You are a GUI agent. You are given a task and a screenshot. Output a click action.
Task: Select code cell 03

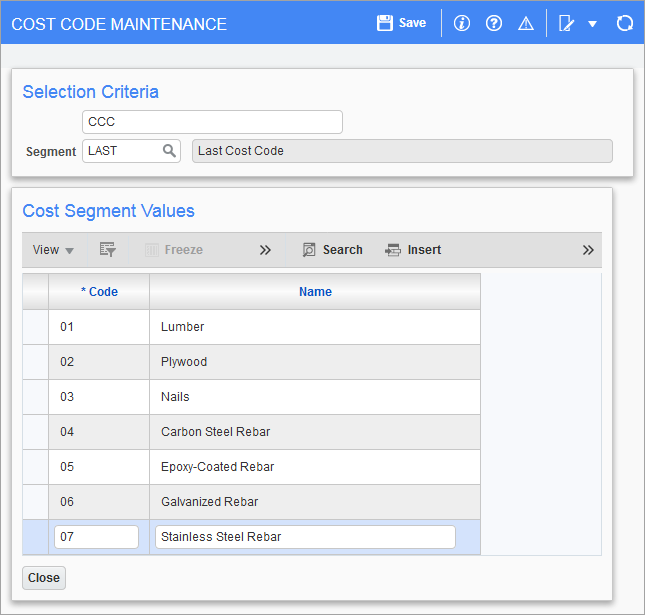pos(99,397)
